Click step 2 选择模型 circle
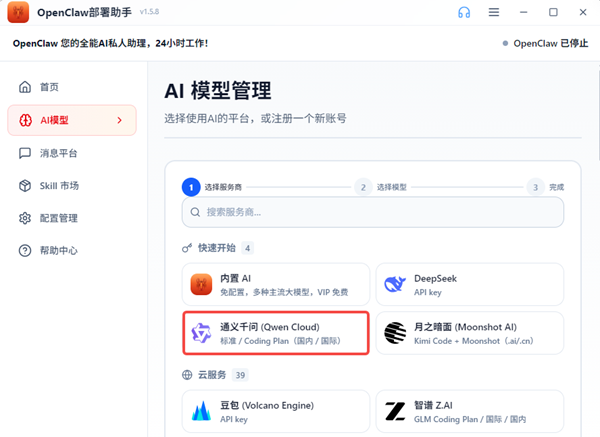The height and width of the screenshot is (437, 600). (363, 187)
